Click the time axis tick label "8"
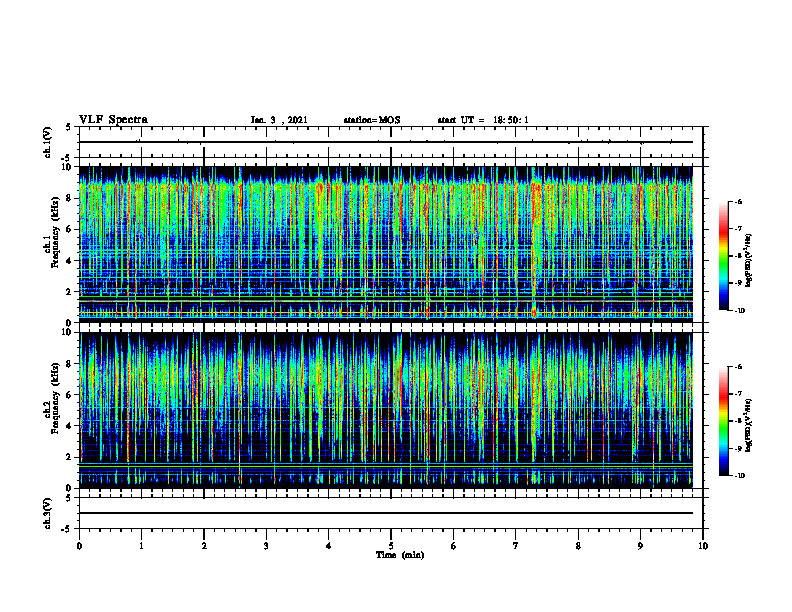The width and height of the screenshot is (792, 612). click(x=578, y=546)
